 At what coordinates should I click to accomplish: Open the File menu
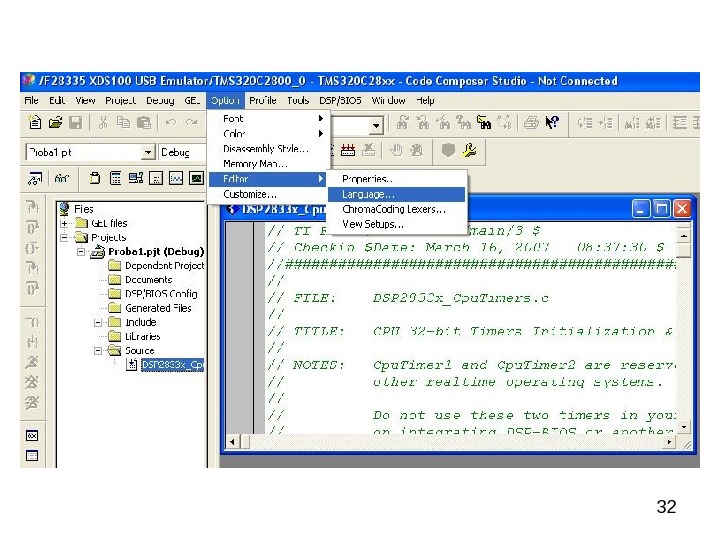pyautogui.click(x=31, y=101)
